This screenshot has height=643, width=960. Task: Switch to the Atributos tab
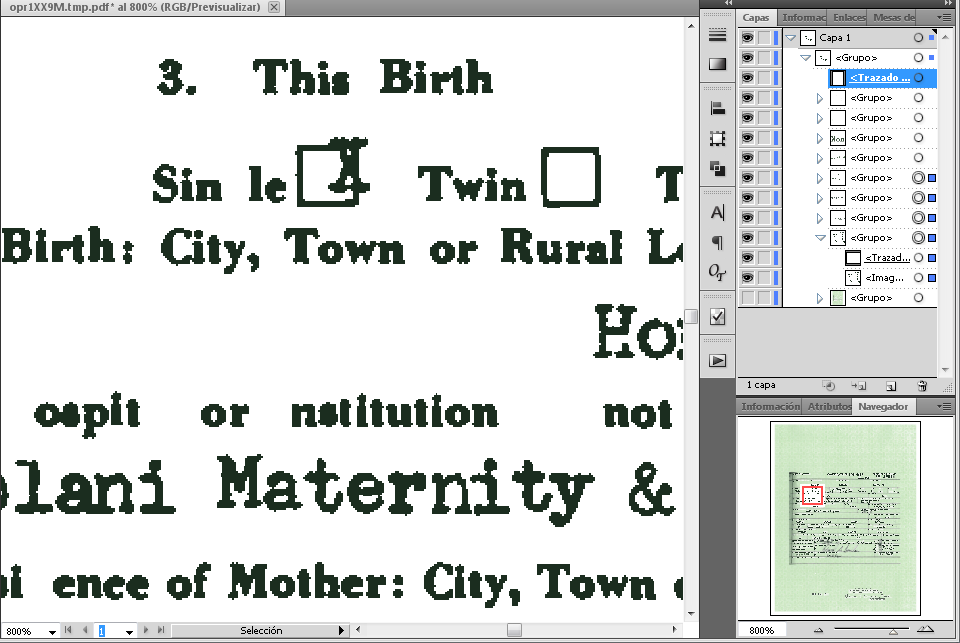pos(829,407)
